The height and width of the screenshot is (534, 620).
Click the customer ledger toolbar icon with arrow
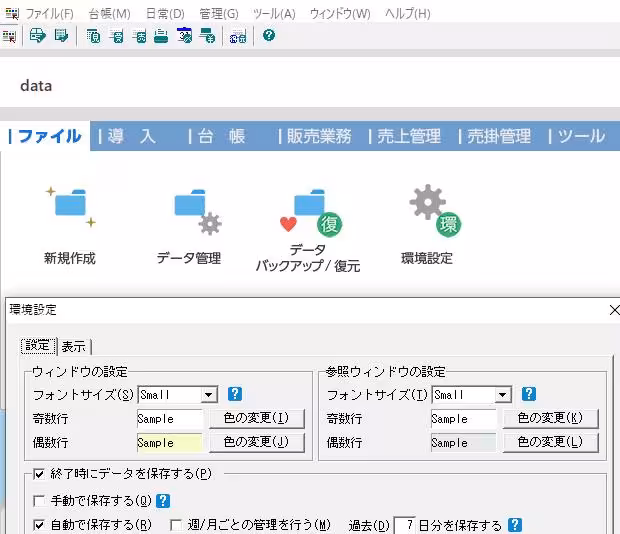click(x=38, y=36)
